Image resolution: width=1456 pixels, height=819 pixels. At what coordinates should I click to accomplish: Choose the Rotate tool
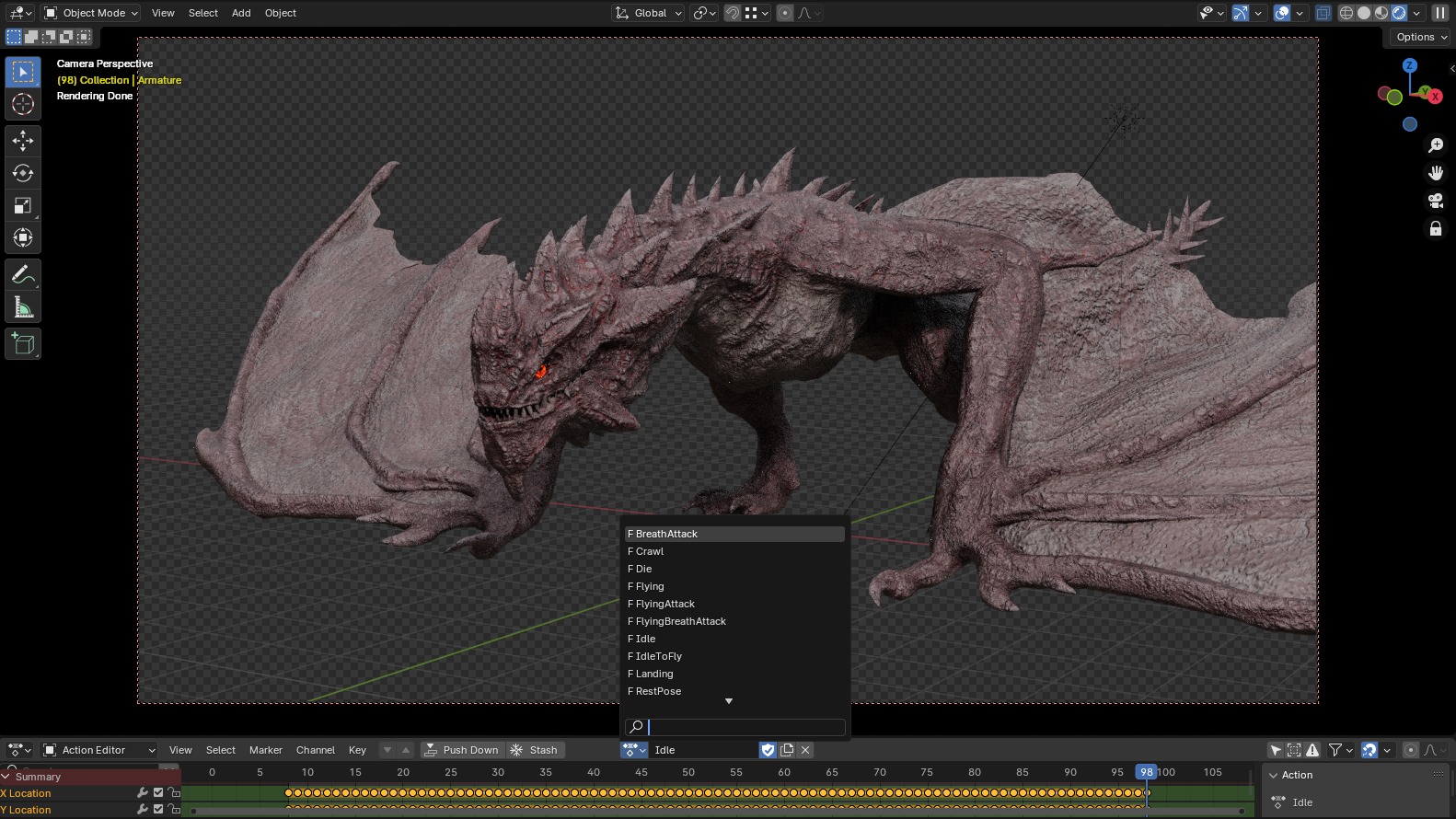tap(23, 173)
